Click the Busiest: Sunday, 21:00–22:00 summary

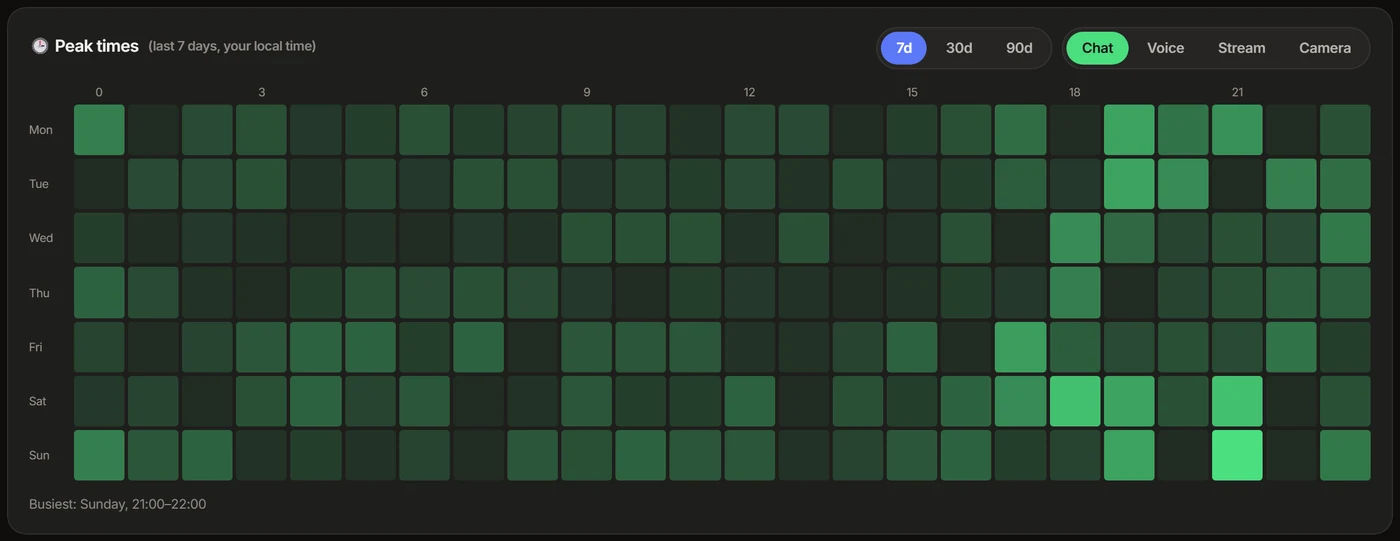118,504
